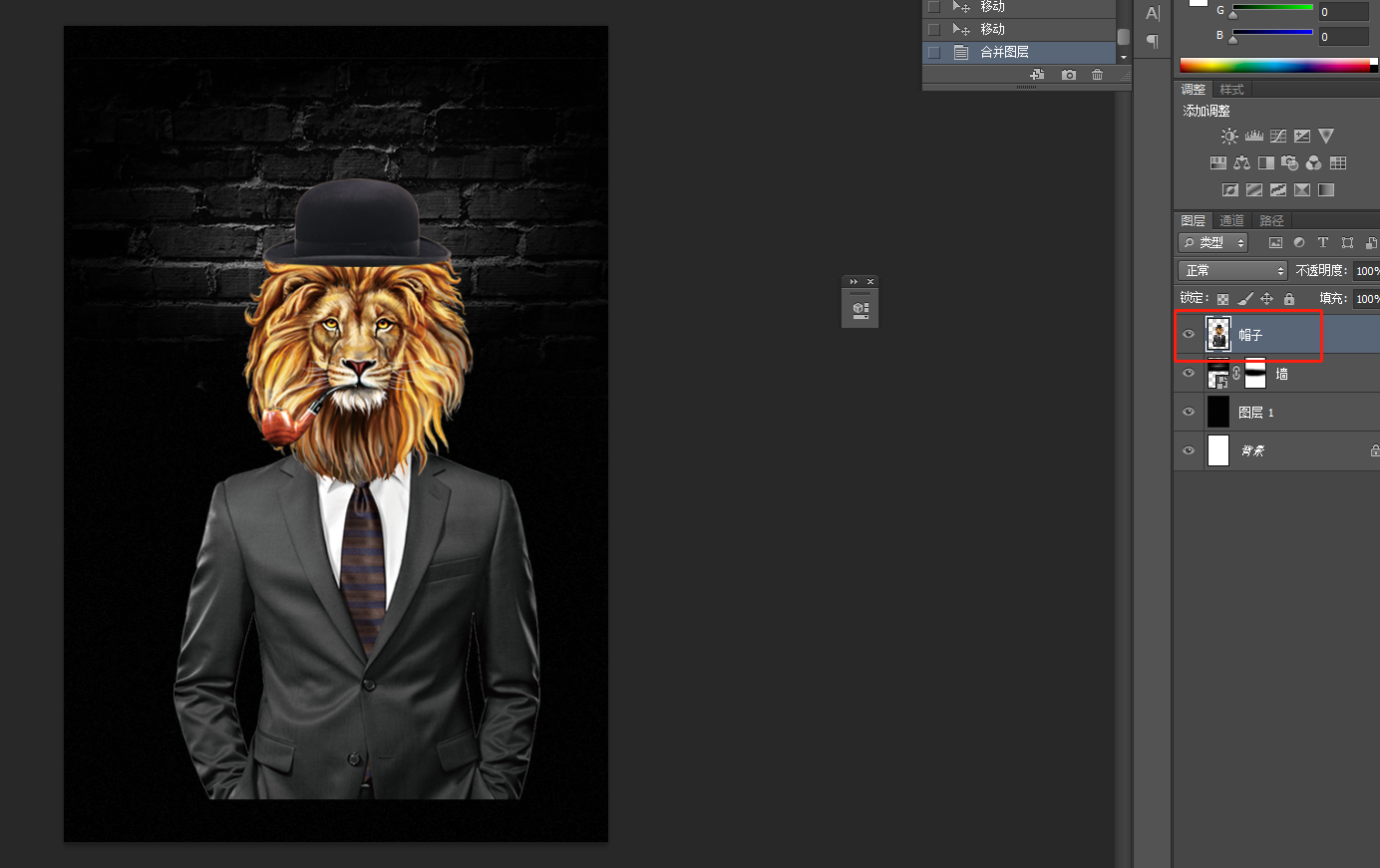Open the icon in the floating collapsed panel
The image size is (1380, 868).
(861, 310)
